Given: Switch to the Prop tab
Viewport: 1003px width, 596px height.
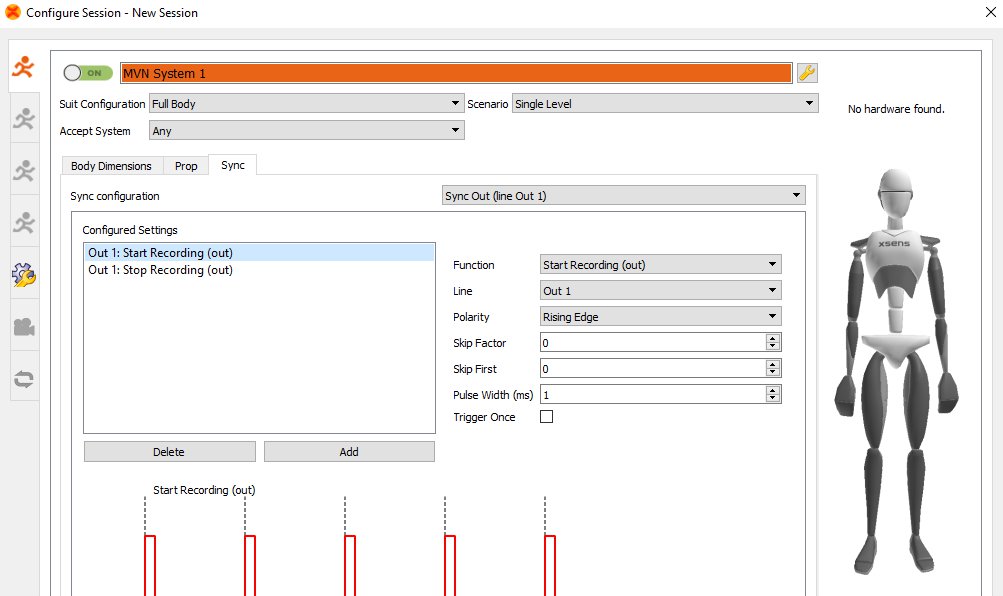Looking at the screenshot, I should 186,166.
